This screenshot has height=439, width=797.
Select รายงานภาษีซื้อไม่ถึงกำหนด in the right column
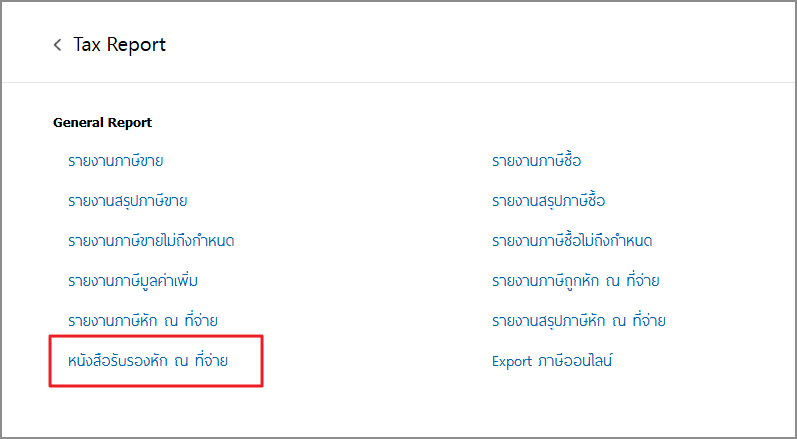(572, 241)
